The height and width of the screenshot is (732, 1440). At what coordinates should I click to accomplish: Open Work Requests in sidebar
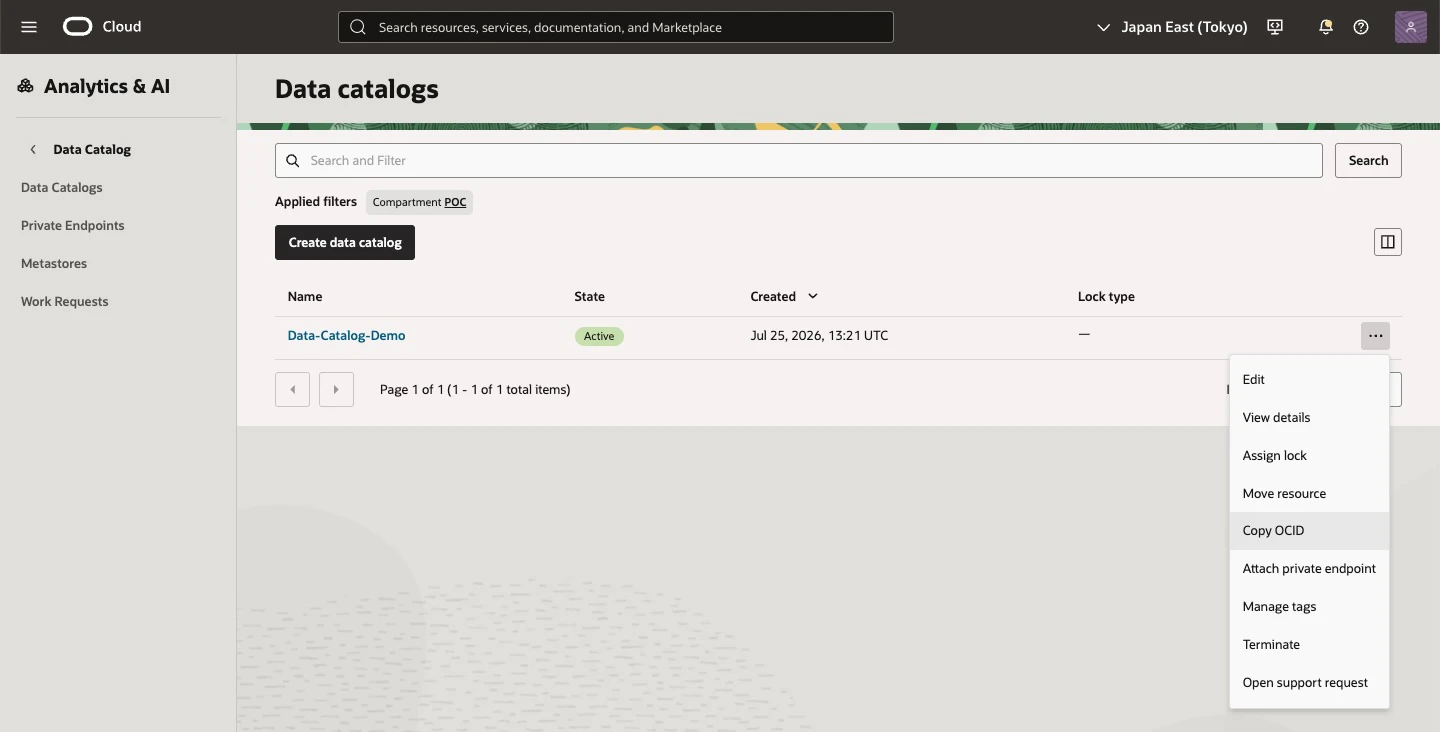[65, 302]
